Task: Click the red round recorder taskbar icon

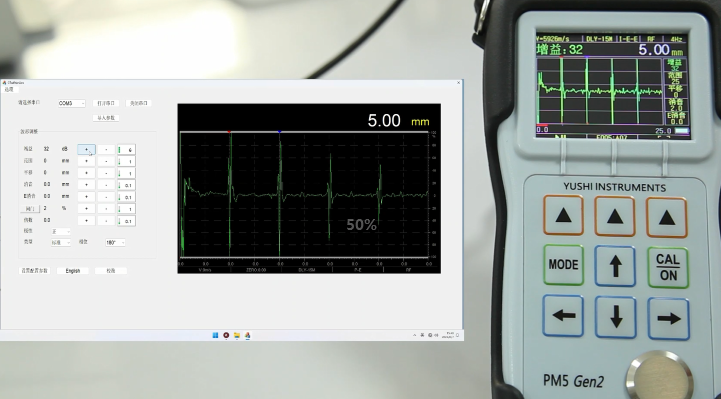Action: (226, 335)
